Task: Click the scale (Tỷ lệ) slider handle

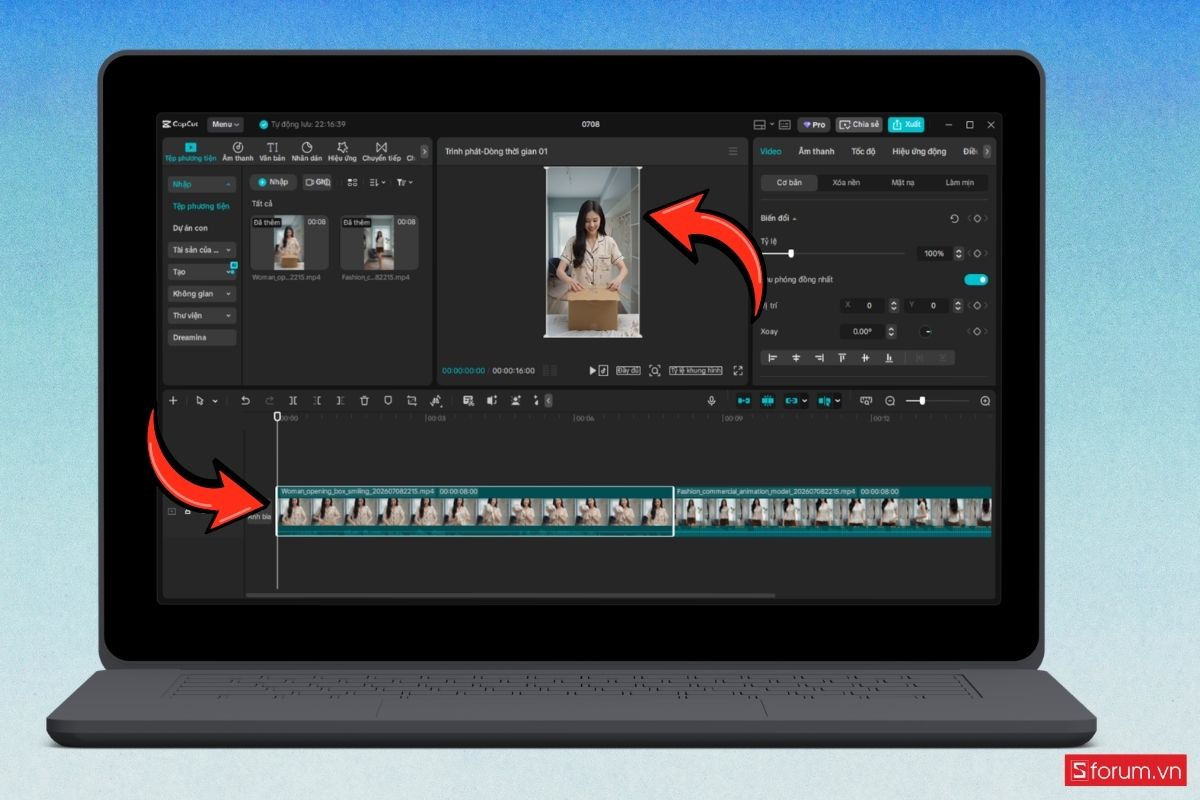Action: point(791,253)
